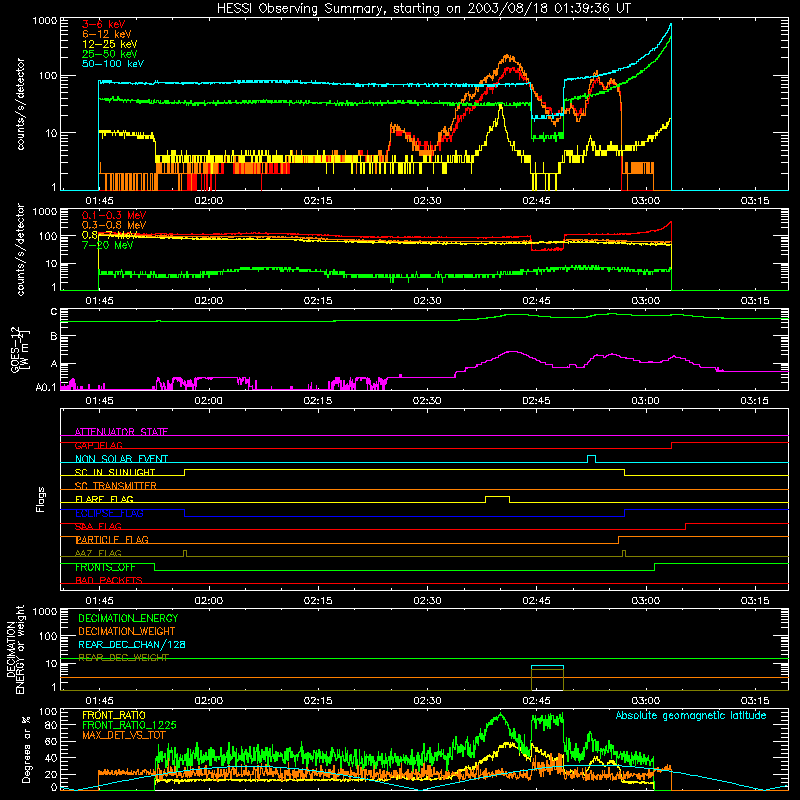Select the 12-25 keV legend label
Screen dimensions: 800x800
(x=110, y=44)
